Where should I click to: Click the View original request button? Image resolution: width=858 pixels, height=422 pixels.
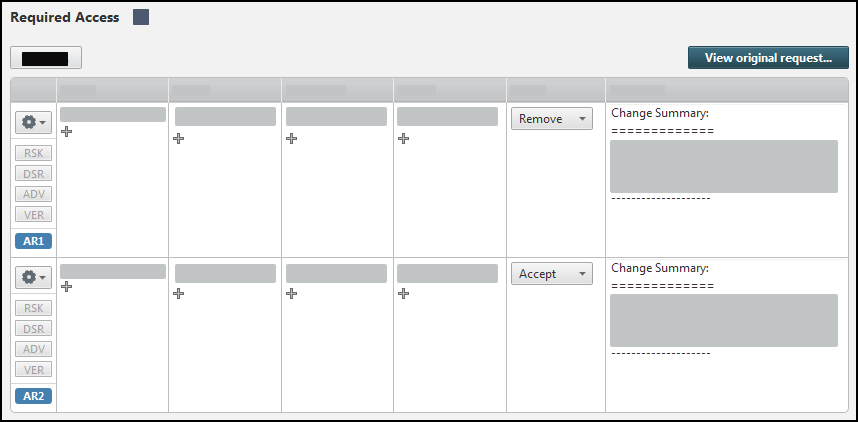(x=768, y=58)
